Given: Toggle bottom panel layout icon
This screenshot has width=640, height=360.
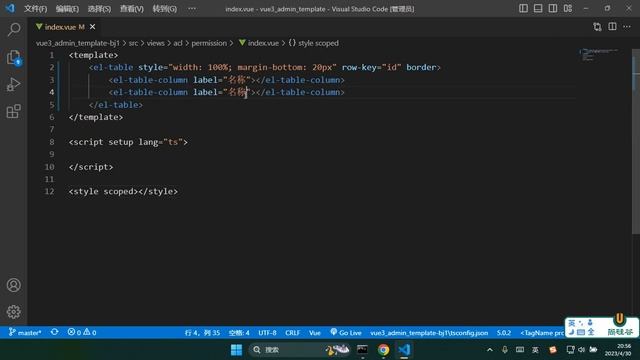Looking at the screenshot, I should [x=538, y=8].
